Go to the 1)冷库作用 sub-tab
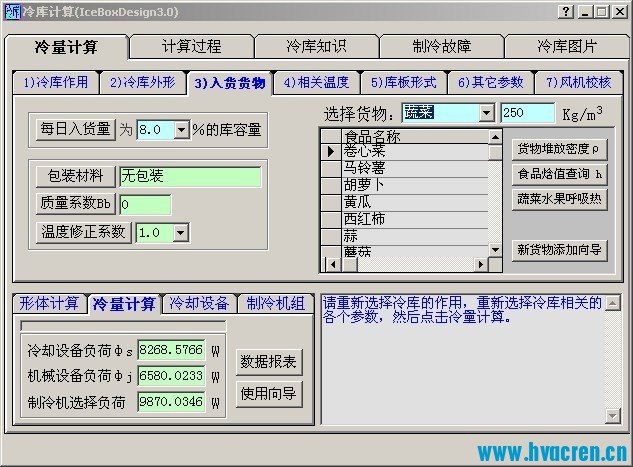The image size is (633, 467). [x=56, y=83]
